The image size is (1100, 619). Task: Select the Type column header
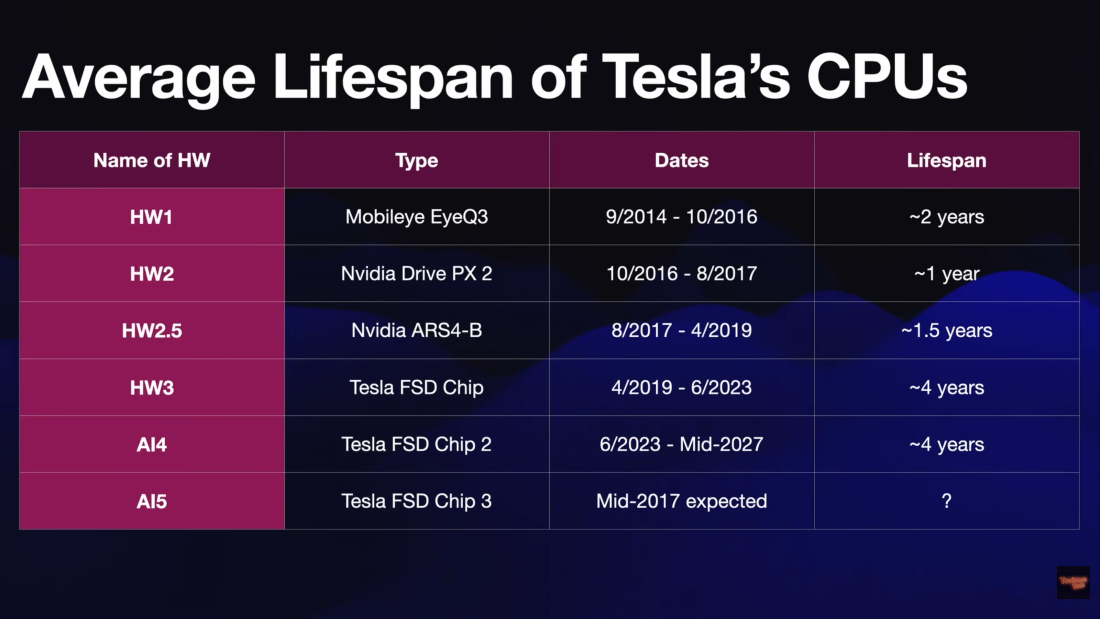(x=416, y=160)
